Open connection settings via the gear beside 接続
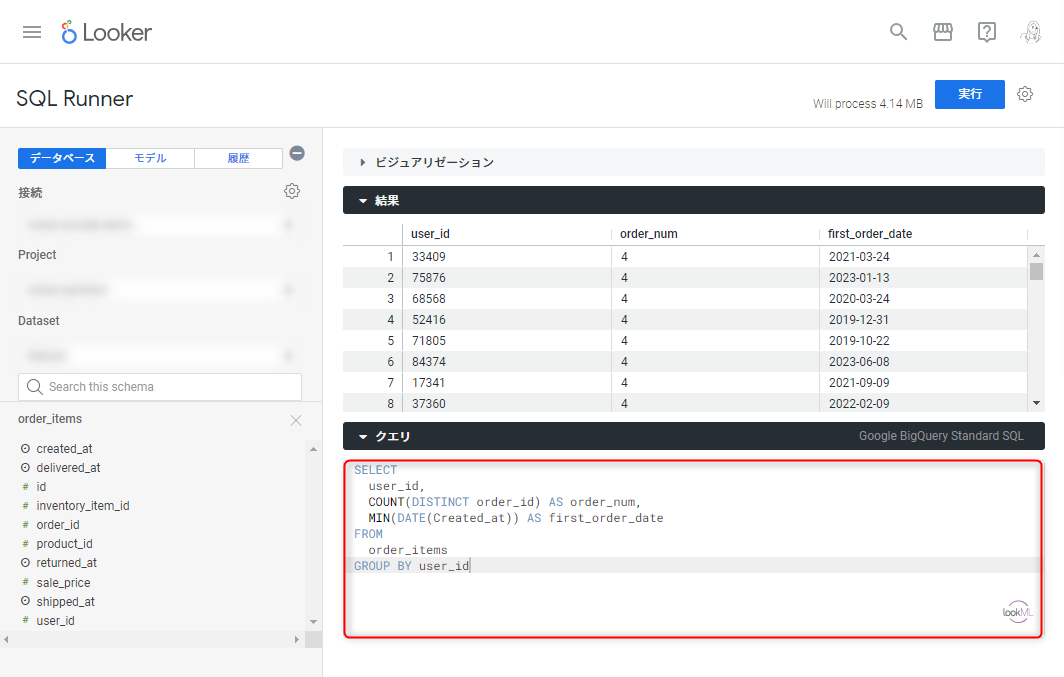Image resolution: width=1064 pixels, height=677 pixels. (291, 191)
